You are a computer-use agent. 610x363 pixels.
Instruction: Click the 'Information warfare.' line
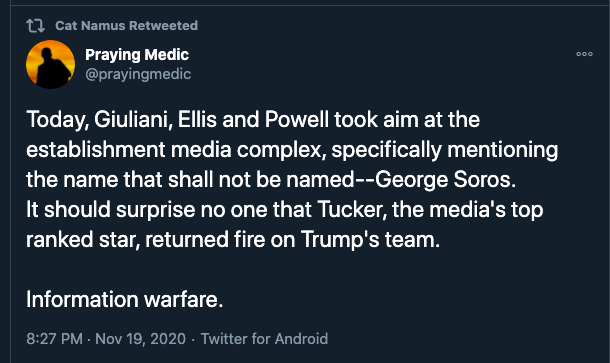pos(124,300)
